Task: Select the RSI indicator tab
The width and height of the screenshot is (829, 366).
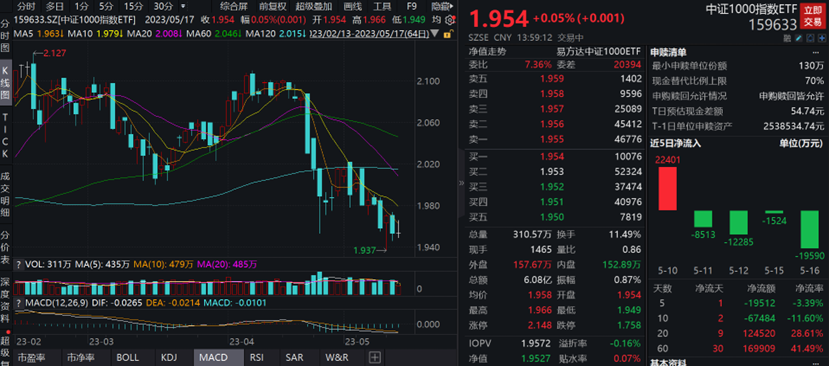Action: (257, 358)
